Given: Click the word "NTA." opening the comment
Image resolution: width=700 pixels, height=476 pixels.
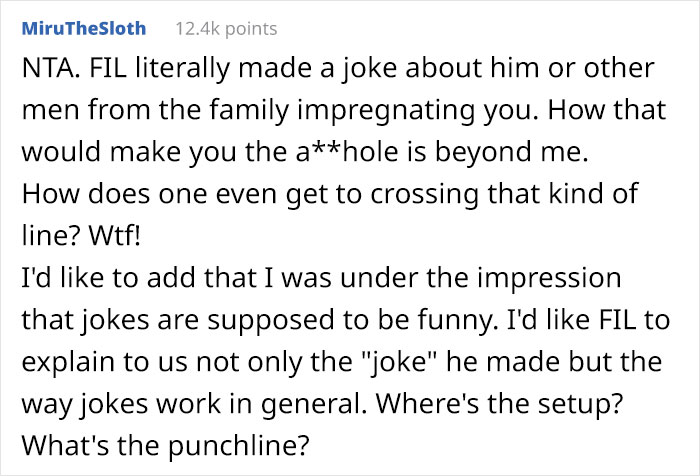Looking at the screenshot, I should (x=45, y=72).
